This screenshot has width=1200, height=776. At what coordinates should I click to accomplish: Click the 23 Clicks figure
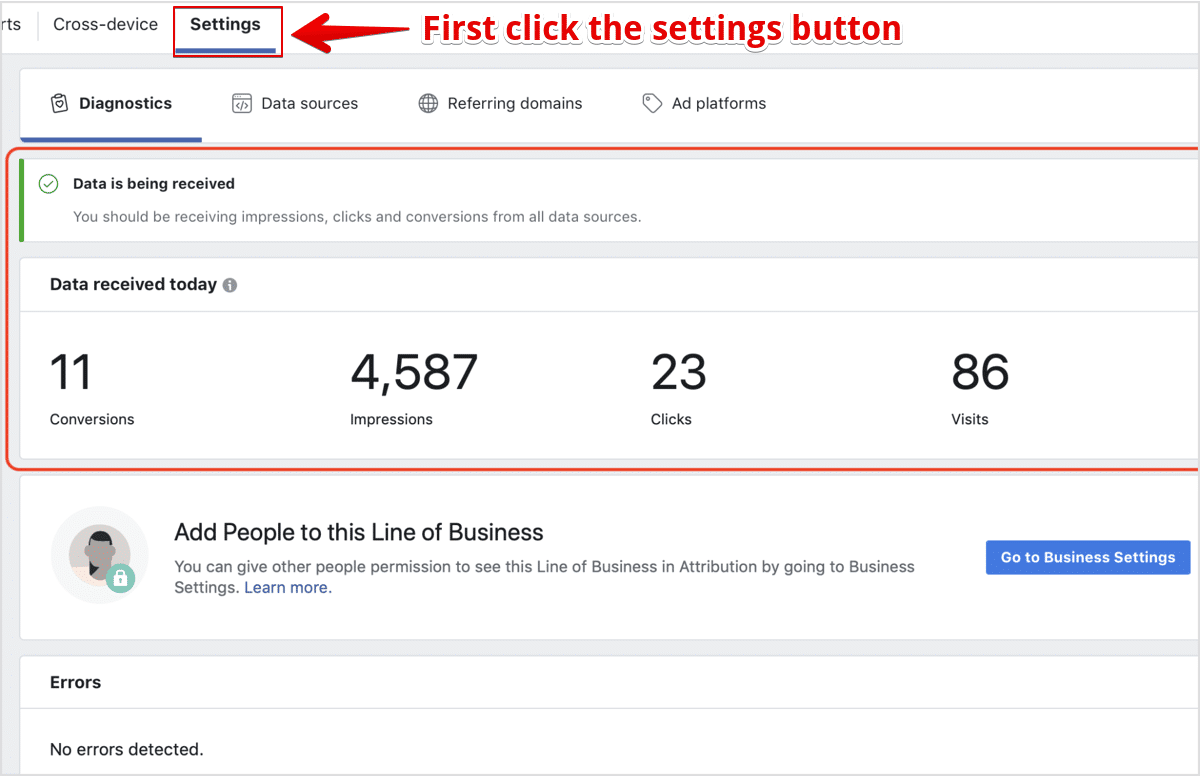pyautogui.click(x=679, y=372)
